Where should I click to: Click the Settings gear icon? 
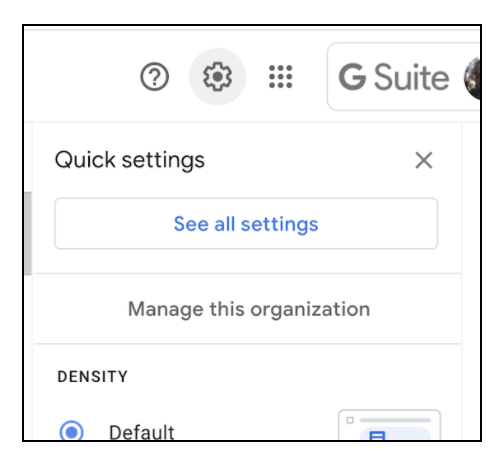coord(217,77)
